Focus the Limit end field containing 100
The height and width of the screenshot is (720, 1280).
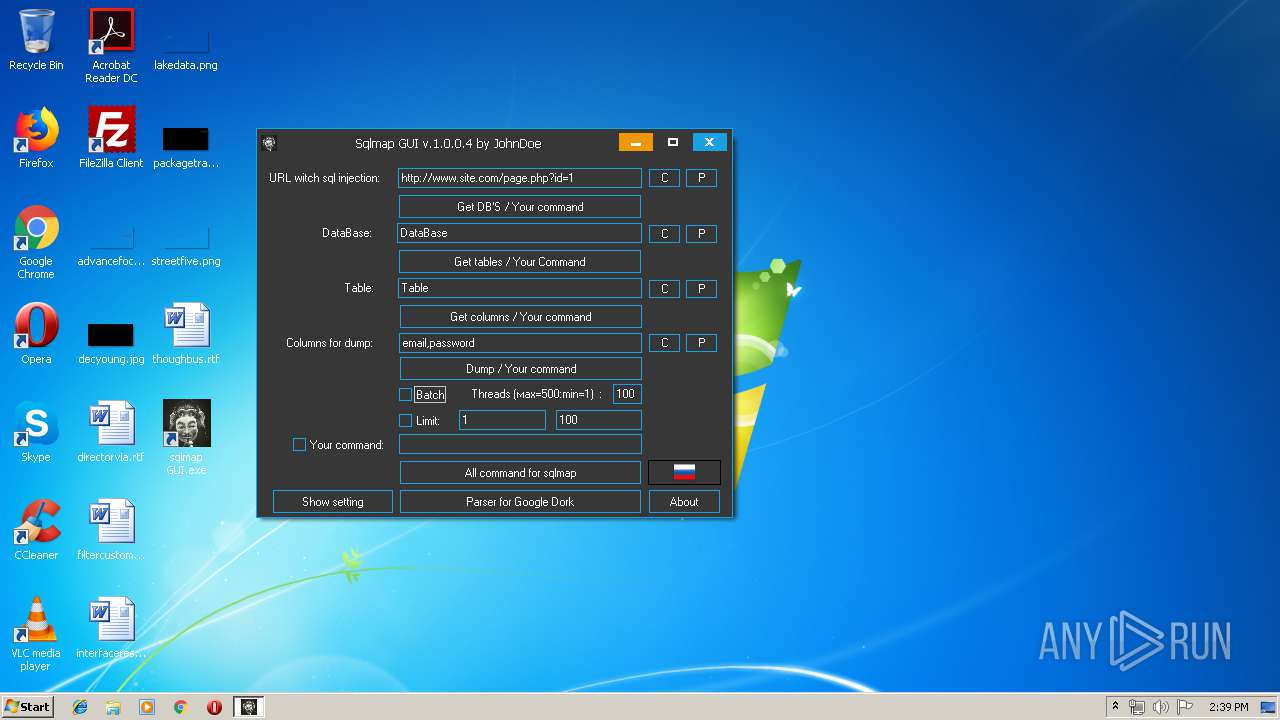(599, 420)
